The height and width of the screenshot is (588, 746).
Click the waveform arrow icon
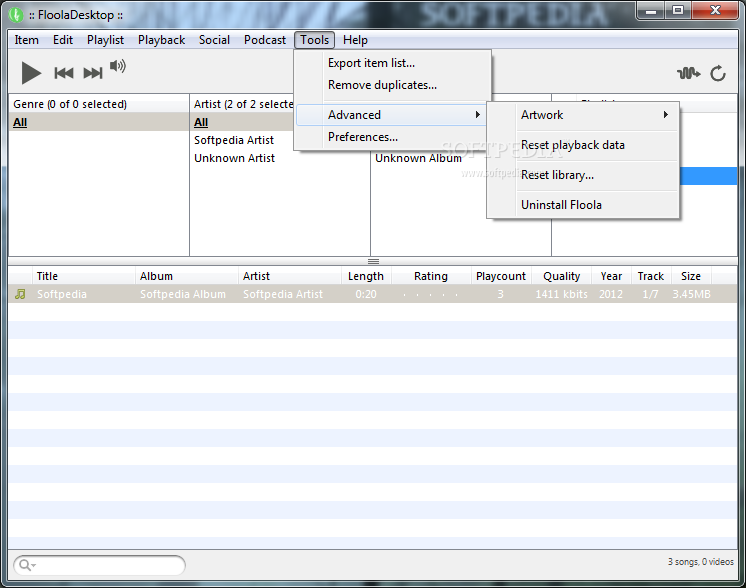[x=688, y=73]
